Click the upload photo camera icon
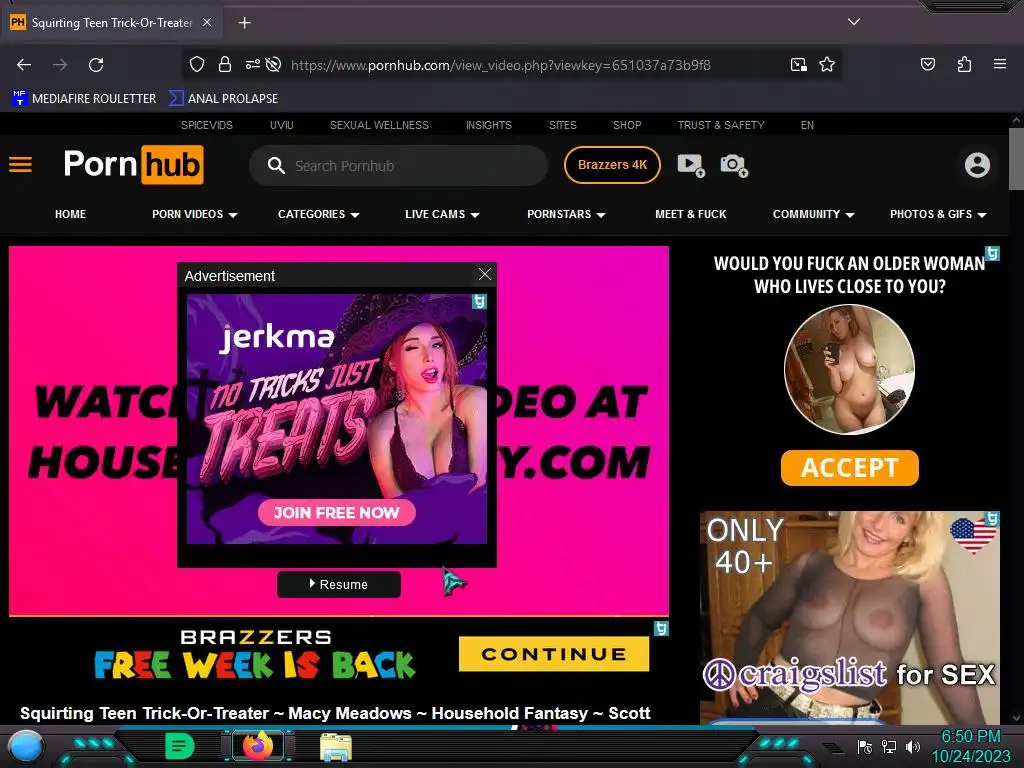Image resolution: width=1024 pixels, height=768 pixels. 734,165
